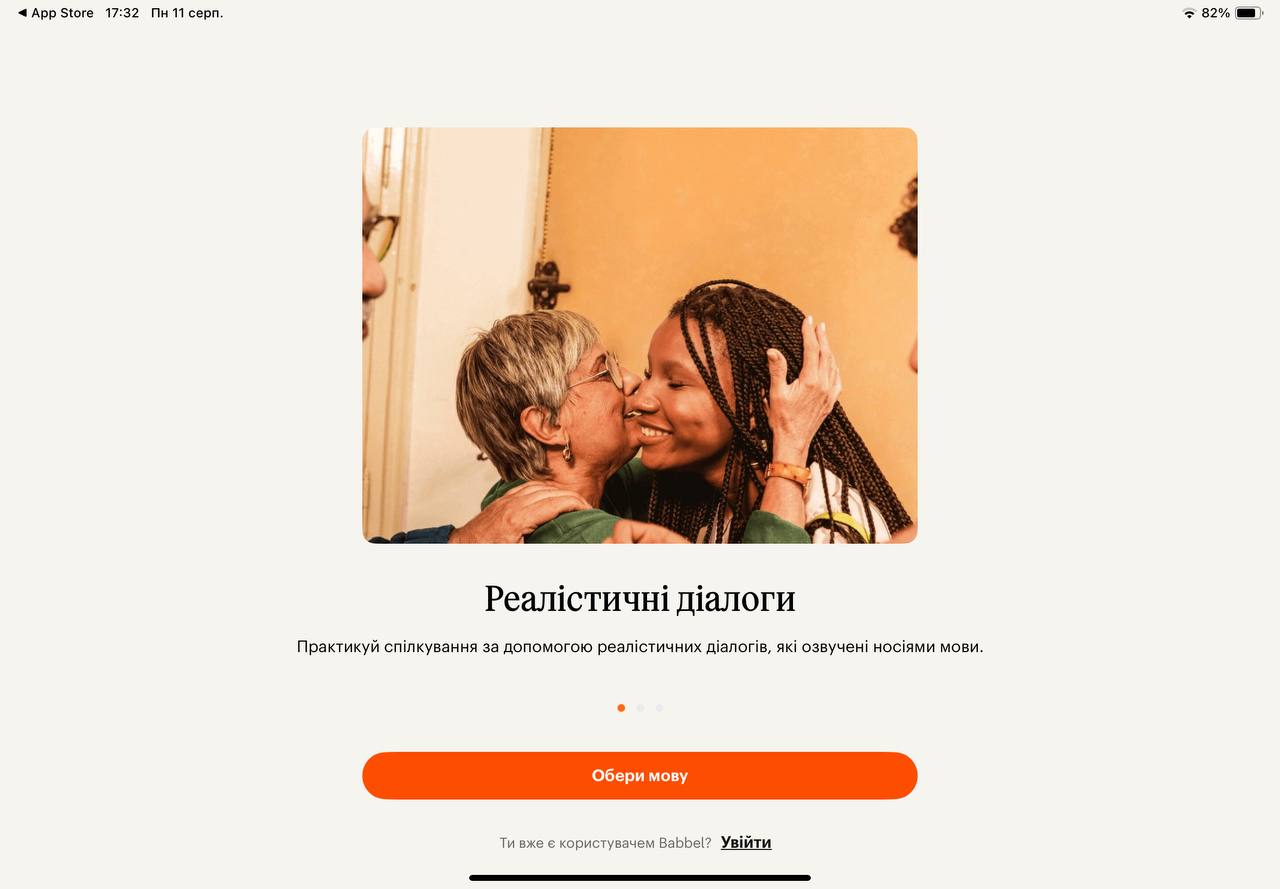The image size is (1280, 889).
Task: Tap the home indicator bar at bottom
Action: click(x=640, y=878)
